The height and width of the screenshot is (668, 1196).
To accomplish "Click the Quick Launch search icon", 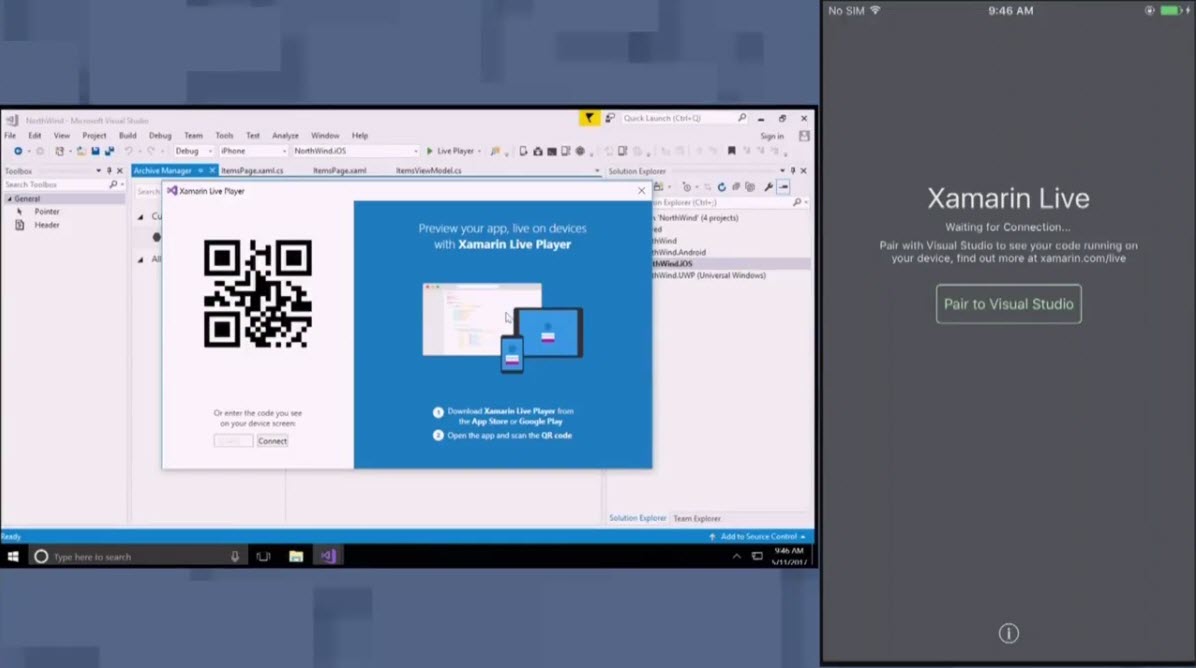I will 742,117.
